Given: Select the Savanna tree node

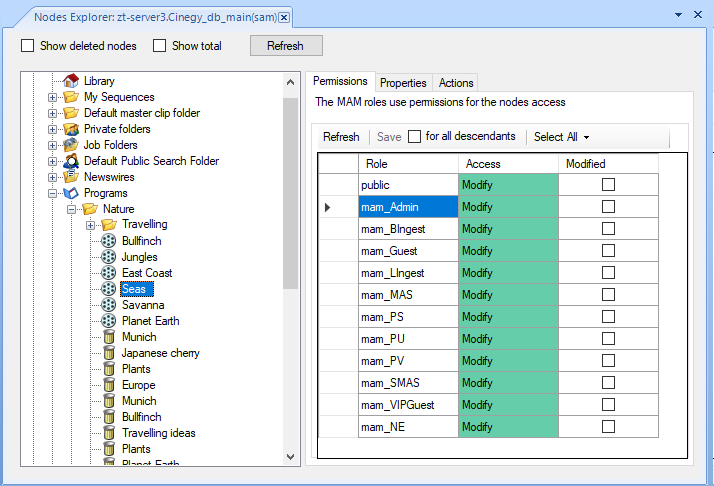Looking at the screenshot, I should pos(143,305).
